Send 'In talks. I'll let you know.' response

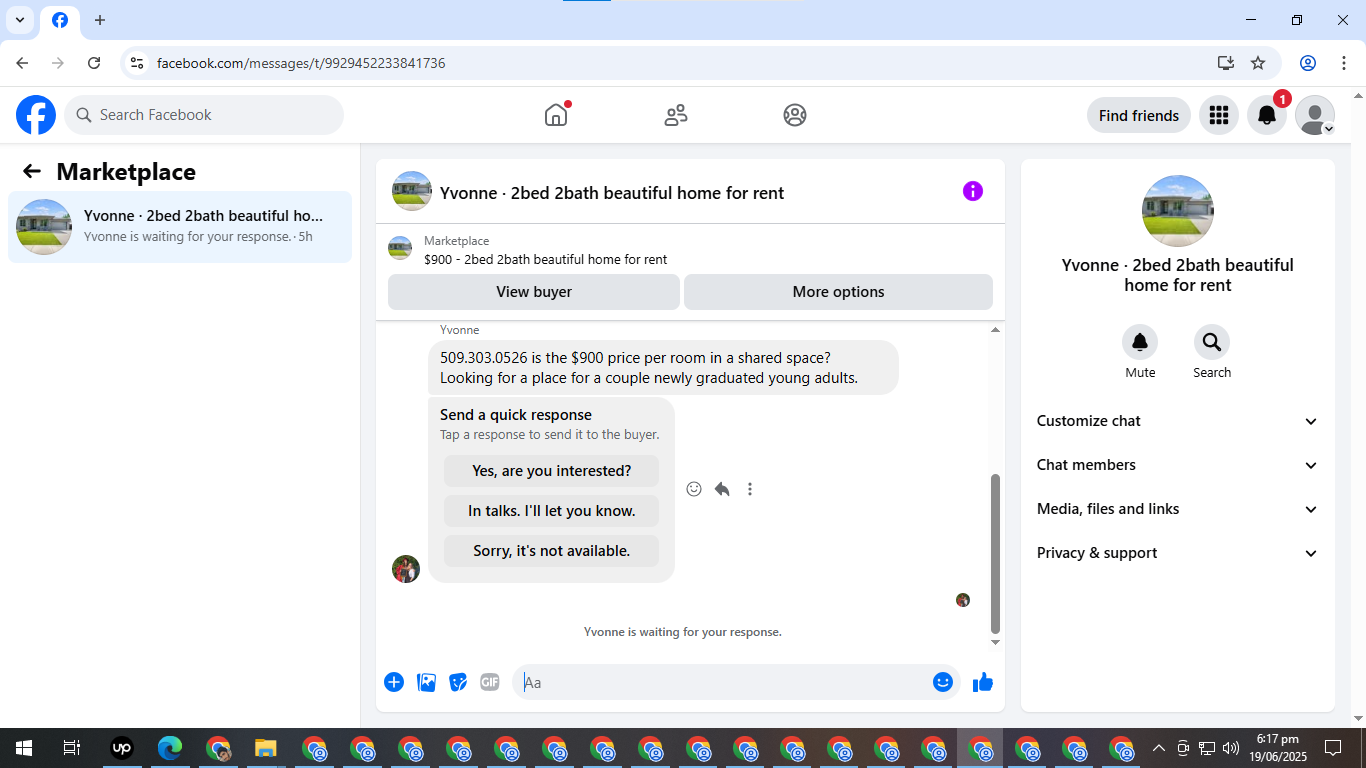(x=552, y=511)
